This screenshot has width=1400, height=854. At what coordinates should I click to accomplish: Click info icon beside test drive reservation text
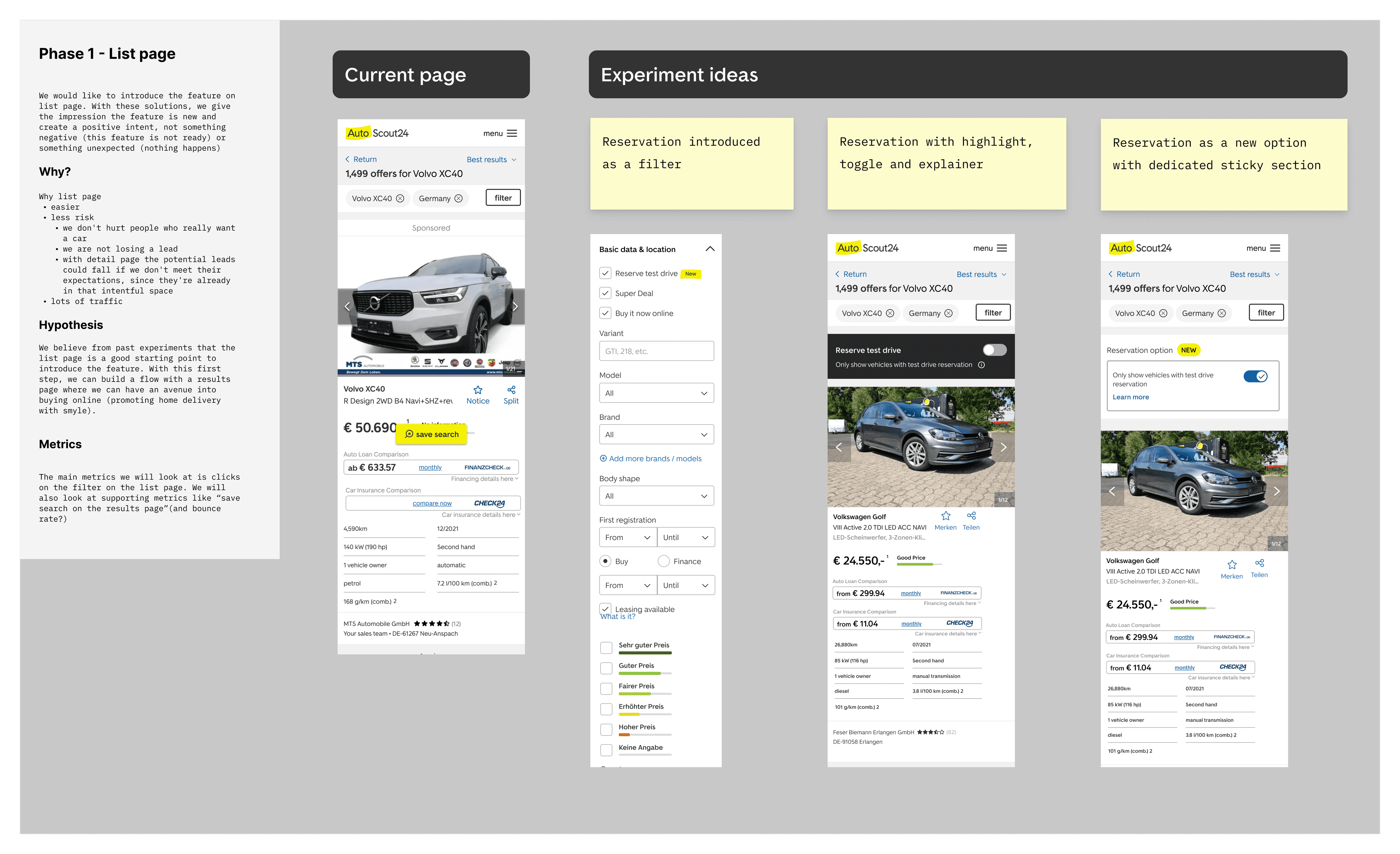click(x=981, y=365)
